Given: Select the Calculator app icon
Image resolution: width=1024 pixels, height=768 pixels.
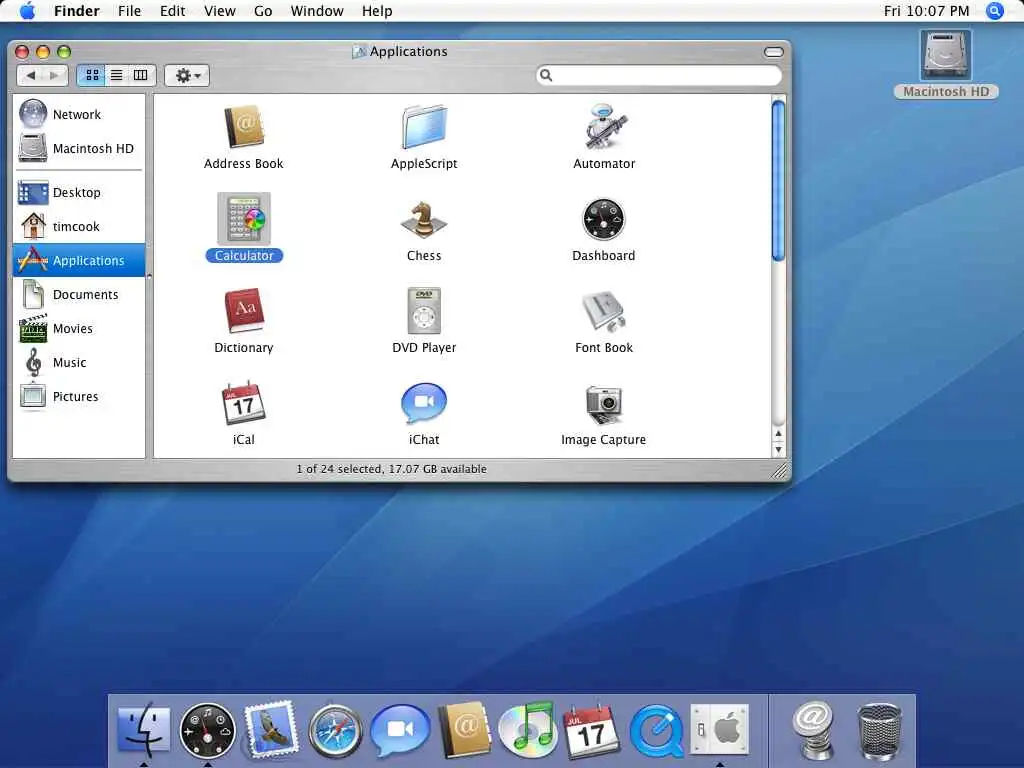Looking at the screenshot, I should (x=244, y=218).
